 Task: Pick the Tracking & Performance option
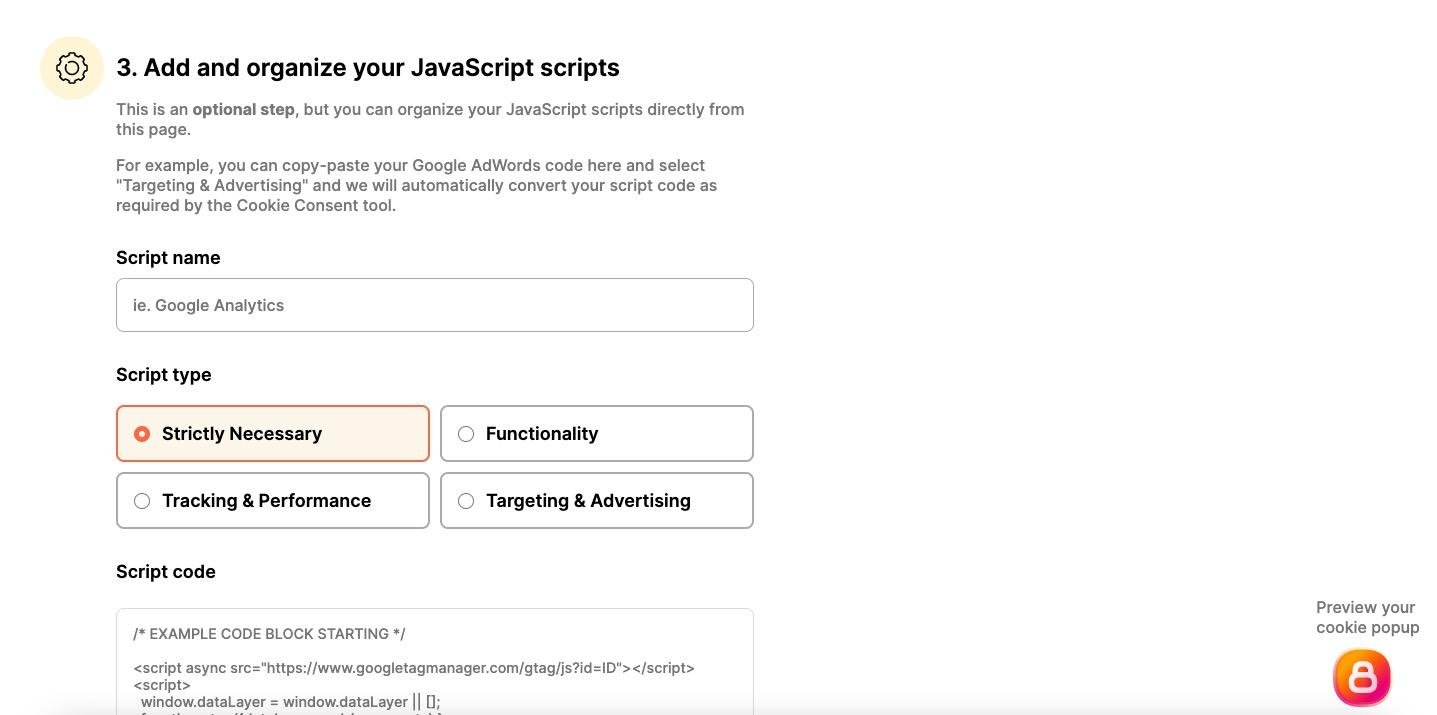click(x=273, y=501)
